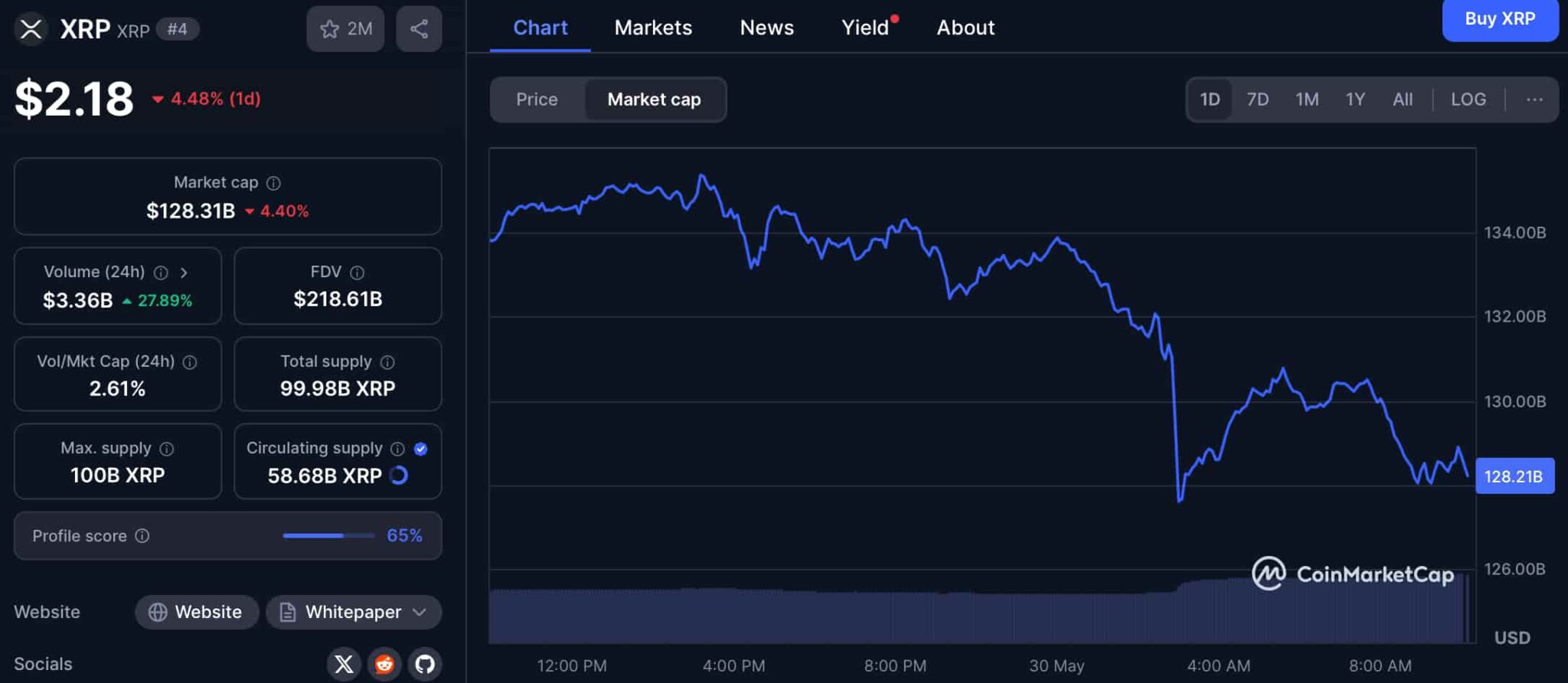This screenshot has width=1568, height=683.
Task: Switch to the Markets tab
Action: point(653,28)
